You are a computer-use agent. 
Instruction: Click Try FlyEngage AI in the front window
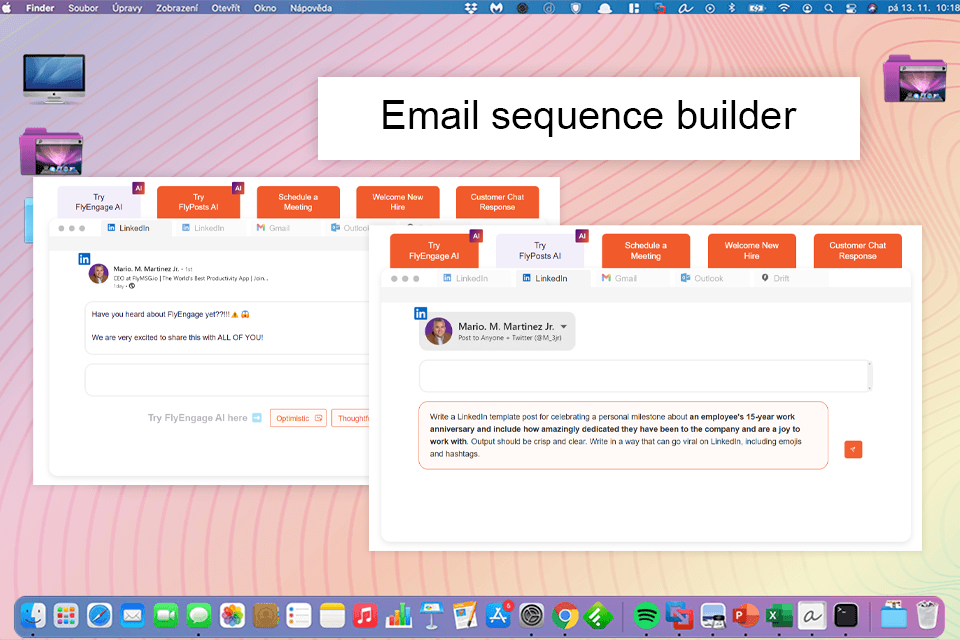coord(434,250)
